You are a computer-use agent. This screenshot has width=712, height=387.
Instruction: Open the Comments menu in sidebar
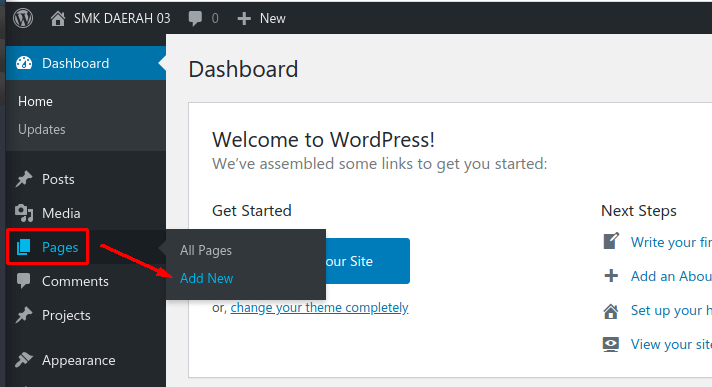pos(75,282)
